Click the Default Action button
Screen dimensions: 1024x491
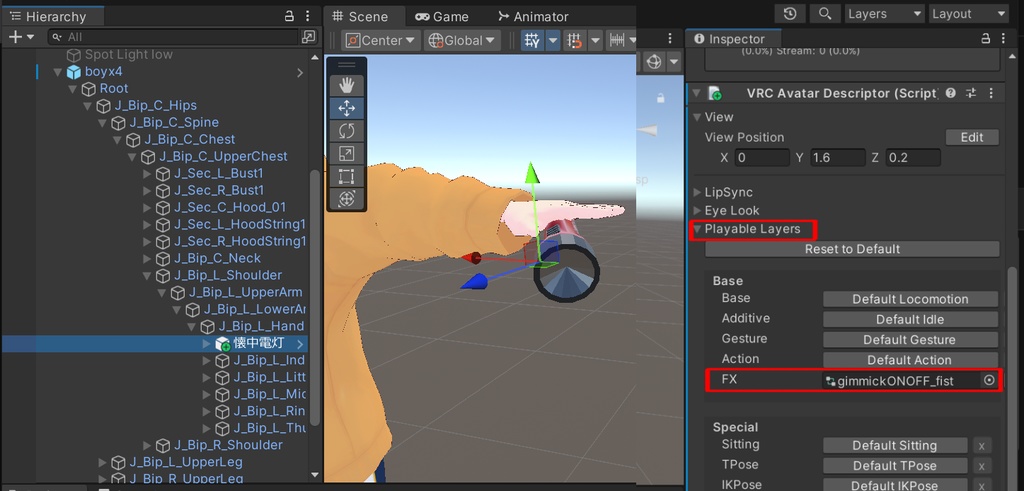910,360
